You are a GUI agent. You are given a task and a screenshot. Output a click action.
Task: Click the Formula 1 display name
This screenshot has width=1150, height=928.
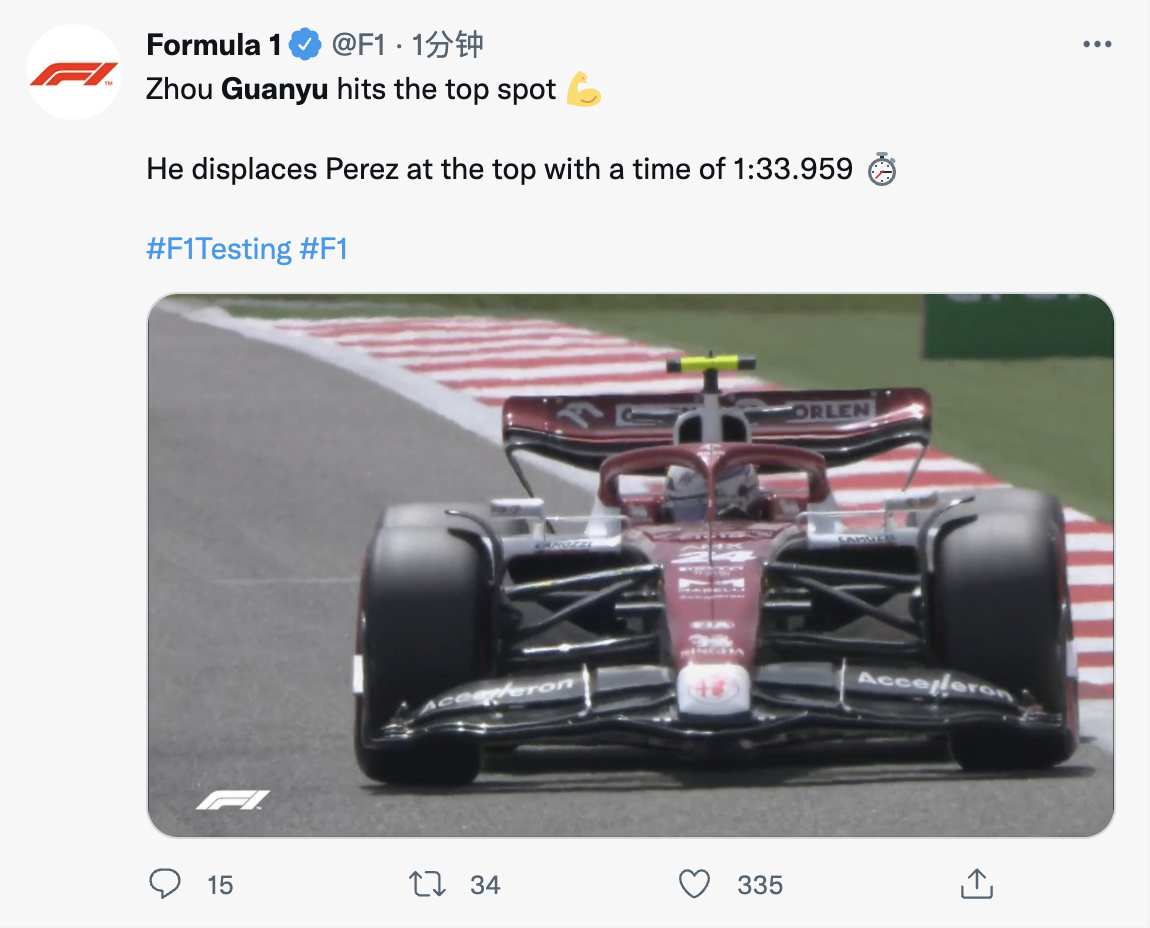coord(214,45)
